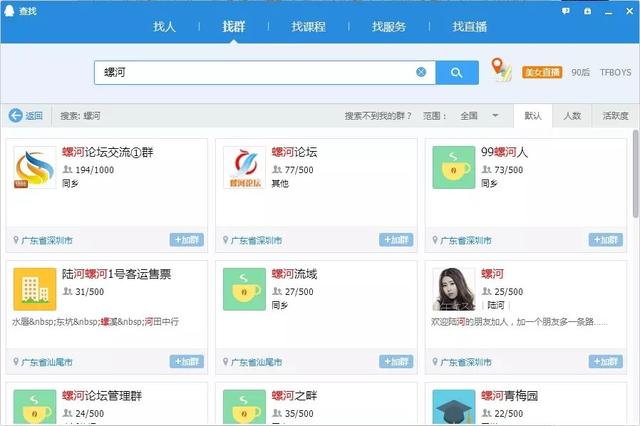
Task: Clear the search field with X icon
Action: pos(421,72)
